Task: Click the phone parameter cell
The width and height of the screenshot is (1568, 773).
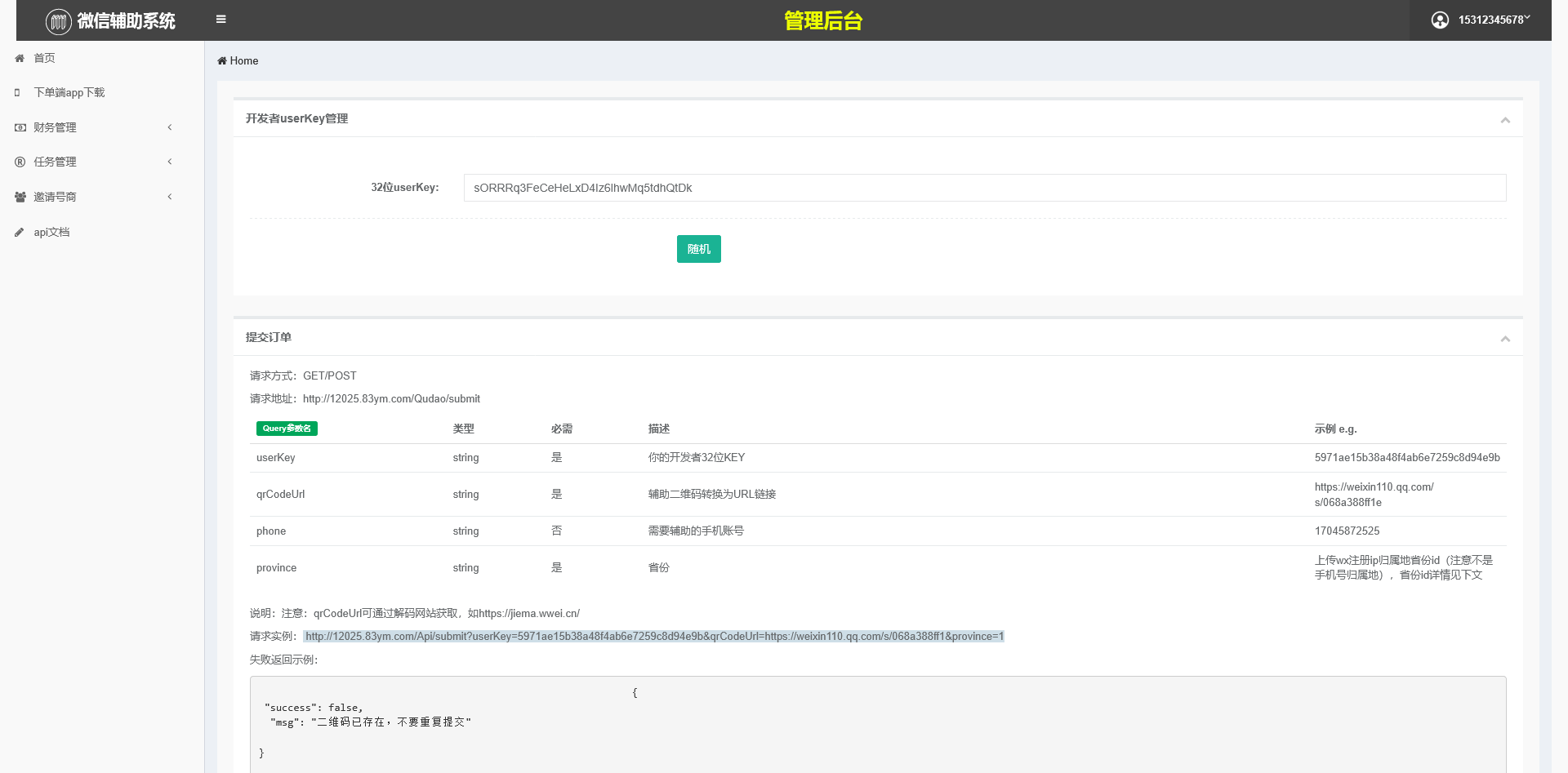Action: pyautogui.click(x=271, y=531)
